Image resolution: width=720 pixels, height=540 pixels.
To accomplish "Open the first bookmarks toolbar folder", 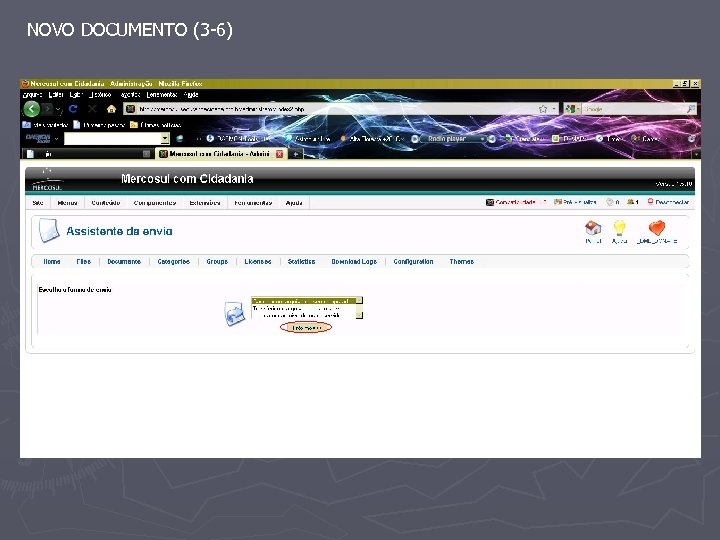I will [x=45, y=125].
